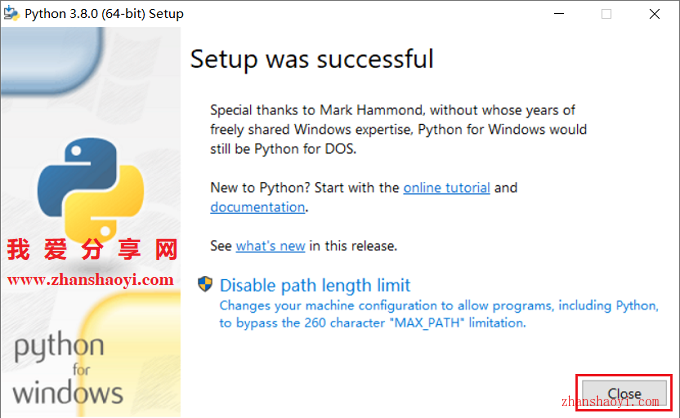Click the red Chinese characters watermark
This screenshot has height=418, width=680.
coord(92,250)
